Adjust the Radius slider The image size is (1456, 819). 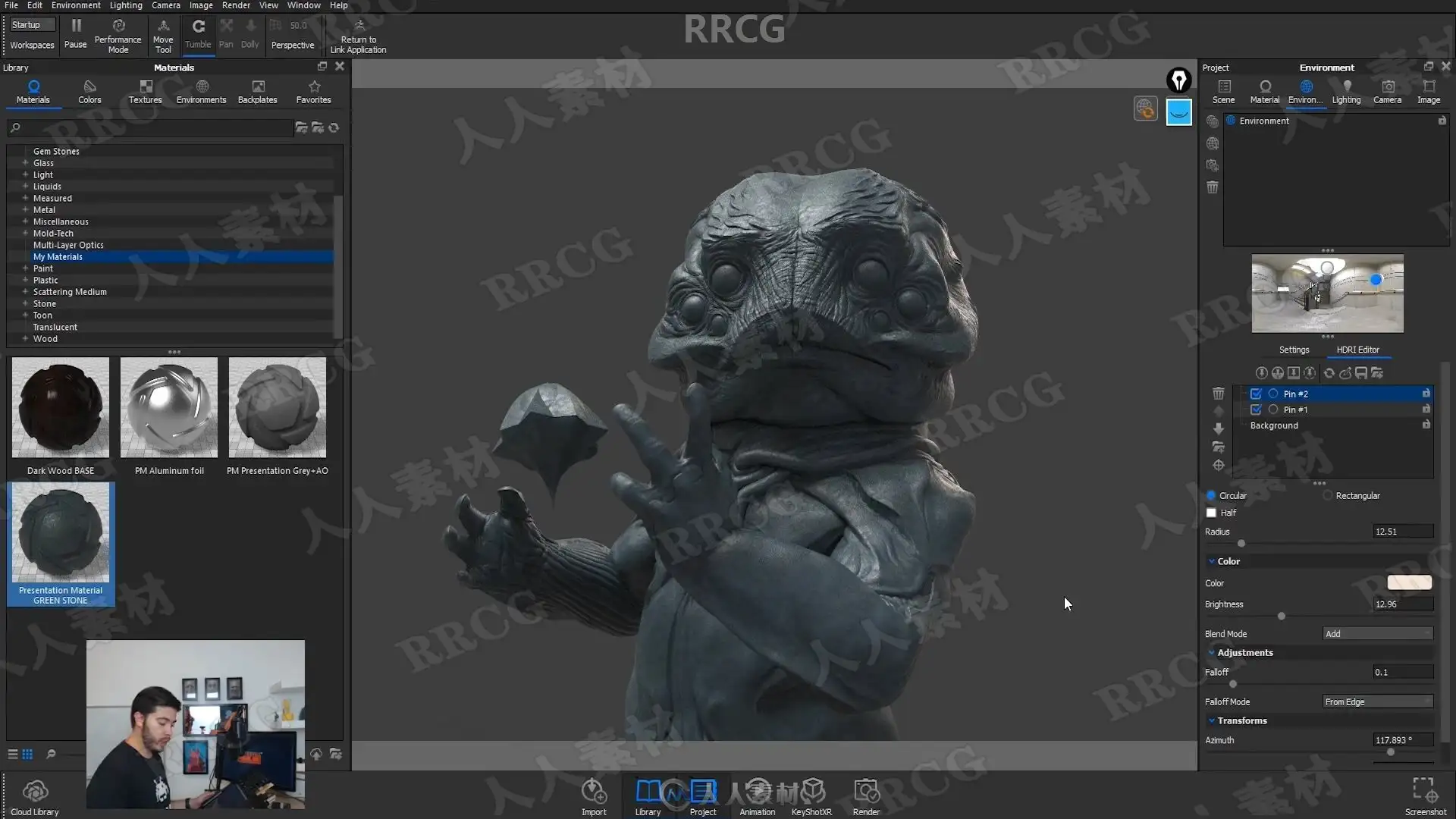click(x=1241, y=544)
